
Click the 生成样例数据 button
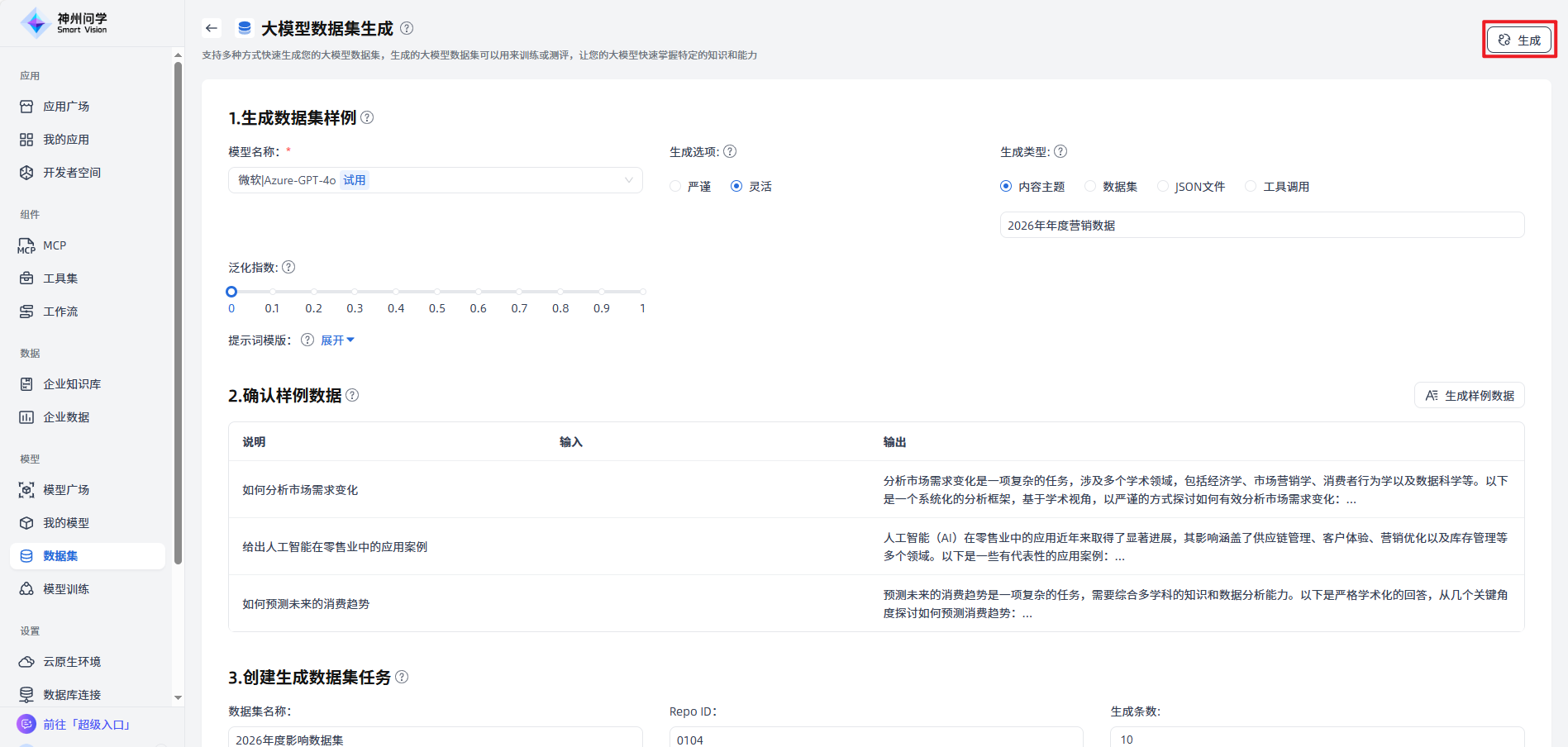(x=1469, y=395)
